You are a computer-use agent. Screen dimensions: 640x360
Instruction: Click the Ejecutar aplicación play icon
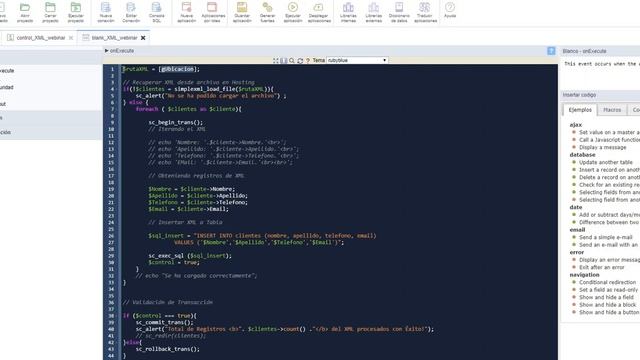293,12
